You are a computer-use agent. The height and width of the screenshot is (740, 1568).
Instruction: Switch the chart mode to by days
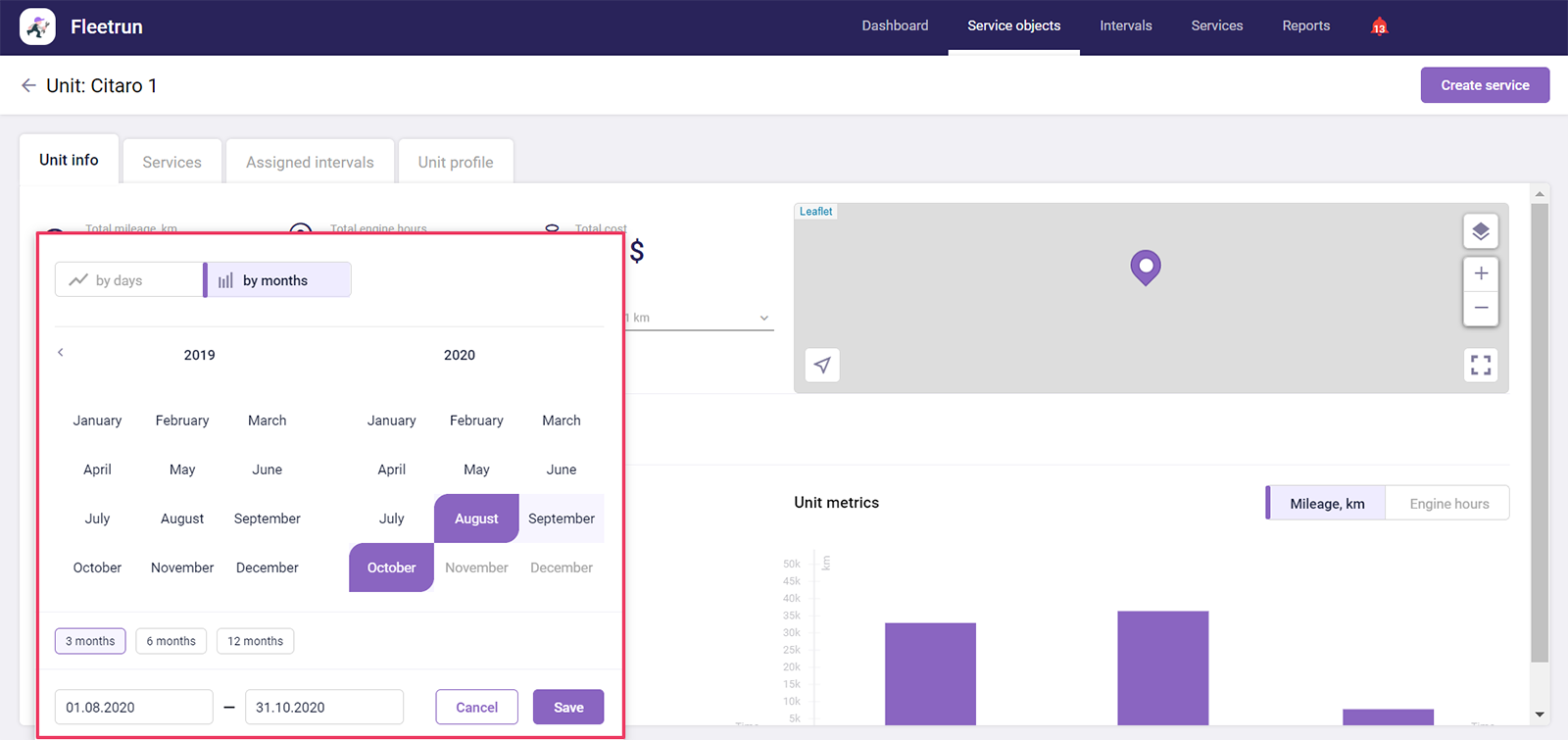pyautogui.click(x=128, y=280)
